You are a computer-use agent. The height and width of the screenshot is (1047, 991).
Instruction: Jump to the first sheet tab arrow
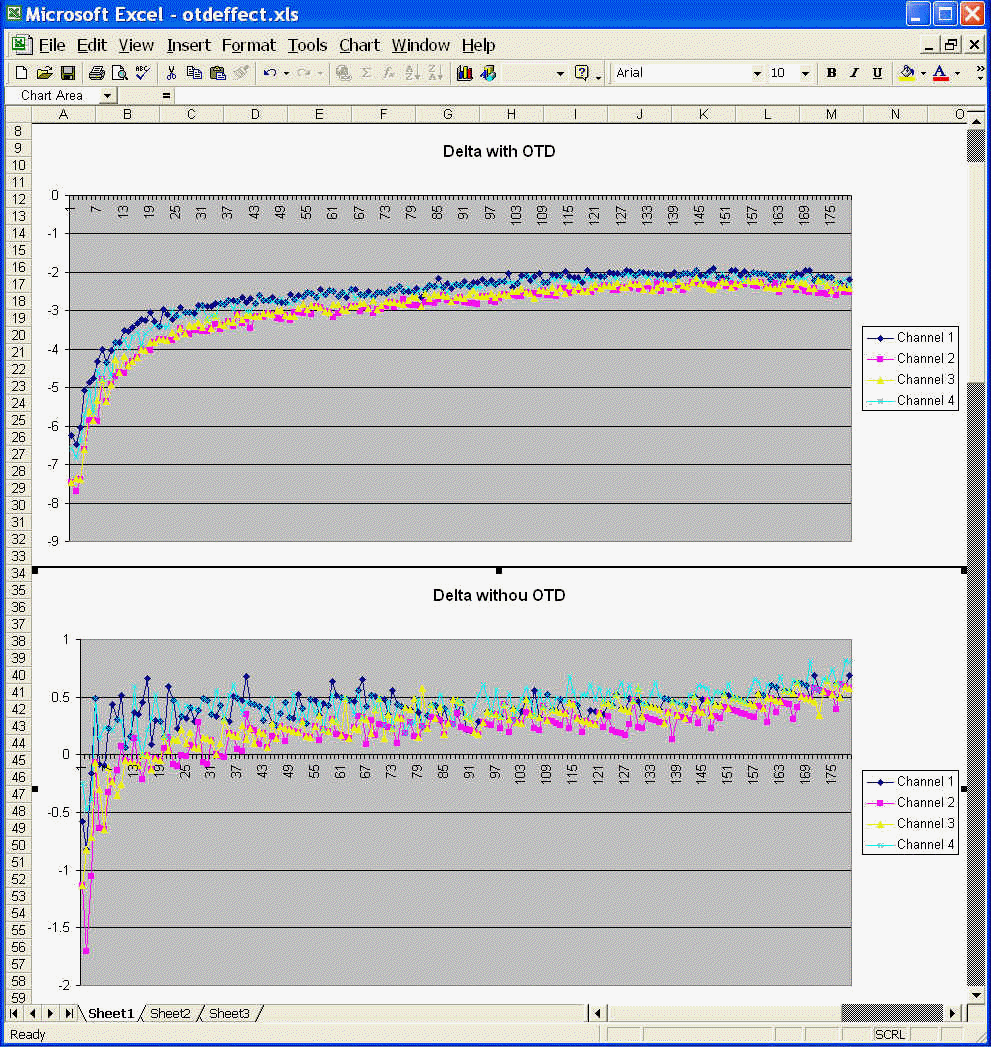(x=14, y=1013)
